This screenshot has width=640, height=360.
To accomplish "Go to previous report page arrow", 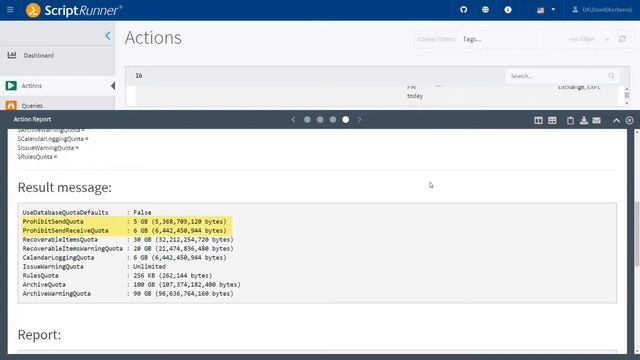I will click(293, 120).
